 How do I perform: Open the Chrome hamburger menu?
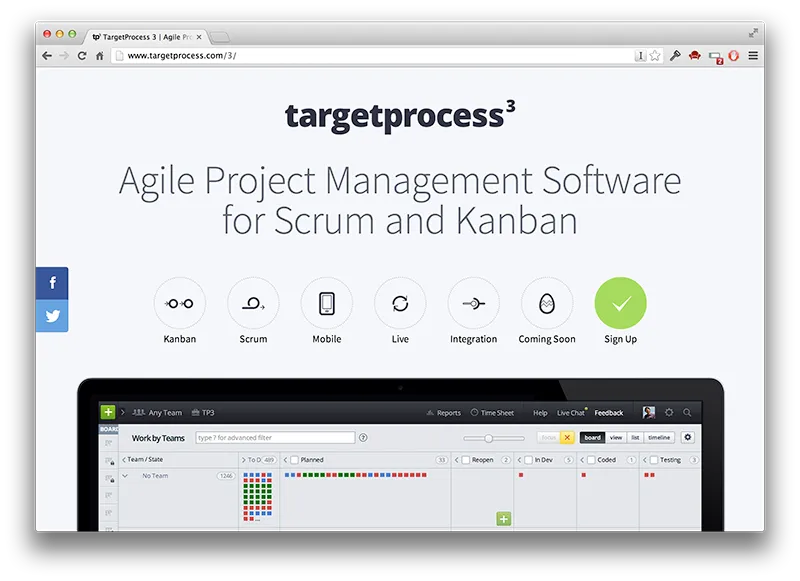[x=753, y=56]
